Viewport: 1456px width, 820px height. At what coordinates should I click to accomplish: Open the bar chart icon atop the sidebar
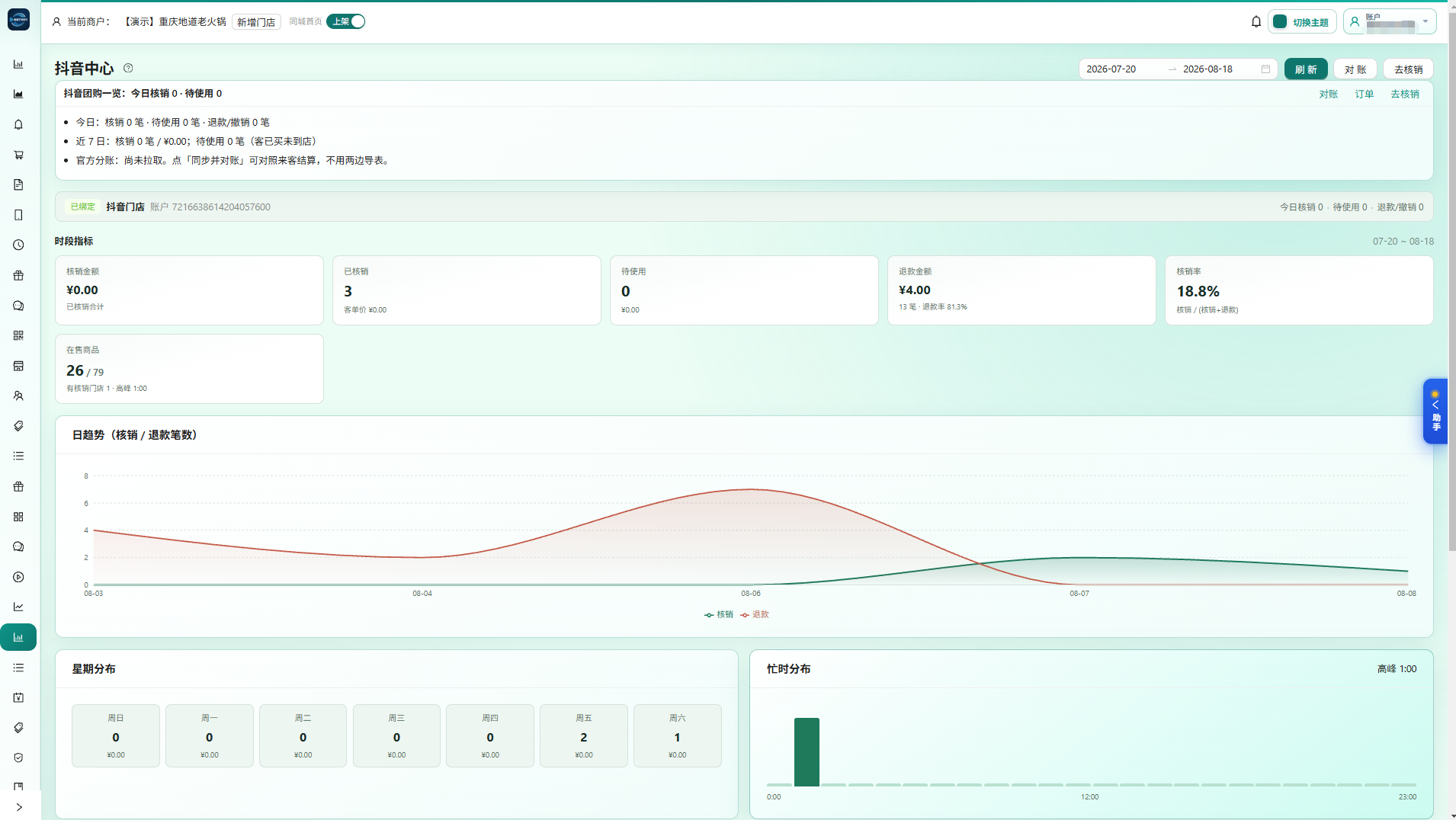coord(18,65)
